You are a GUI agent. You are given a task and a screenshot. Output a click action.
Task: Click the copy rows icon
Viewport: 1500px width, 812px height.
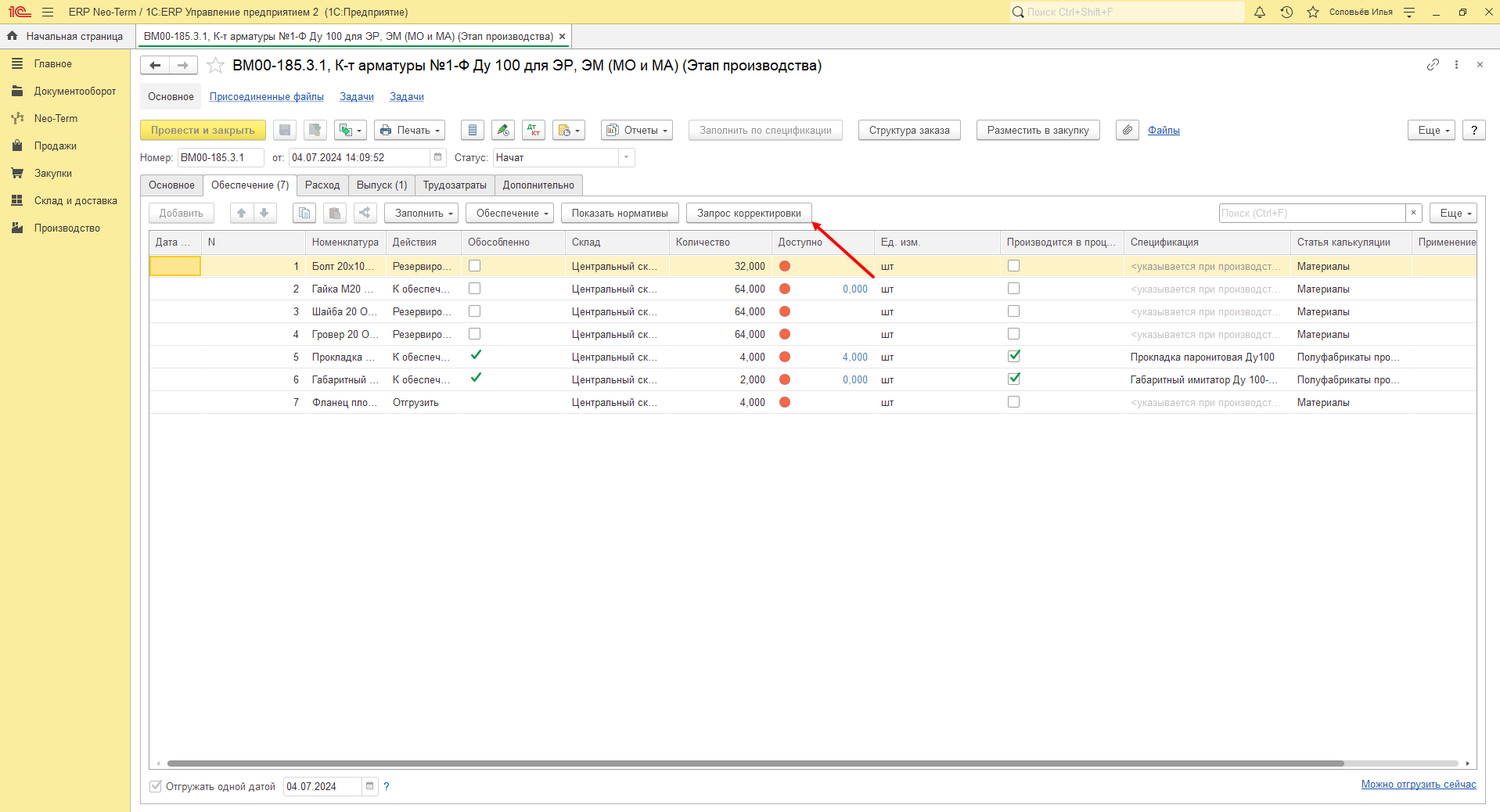pyautogui.click(x=304, y=213)
